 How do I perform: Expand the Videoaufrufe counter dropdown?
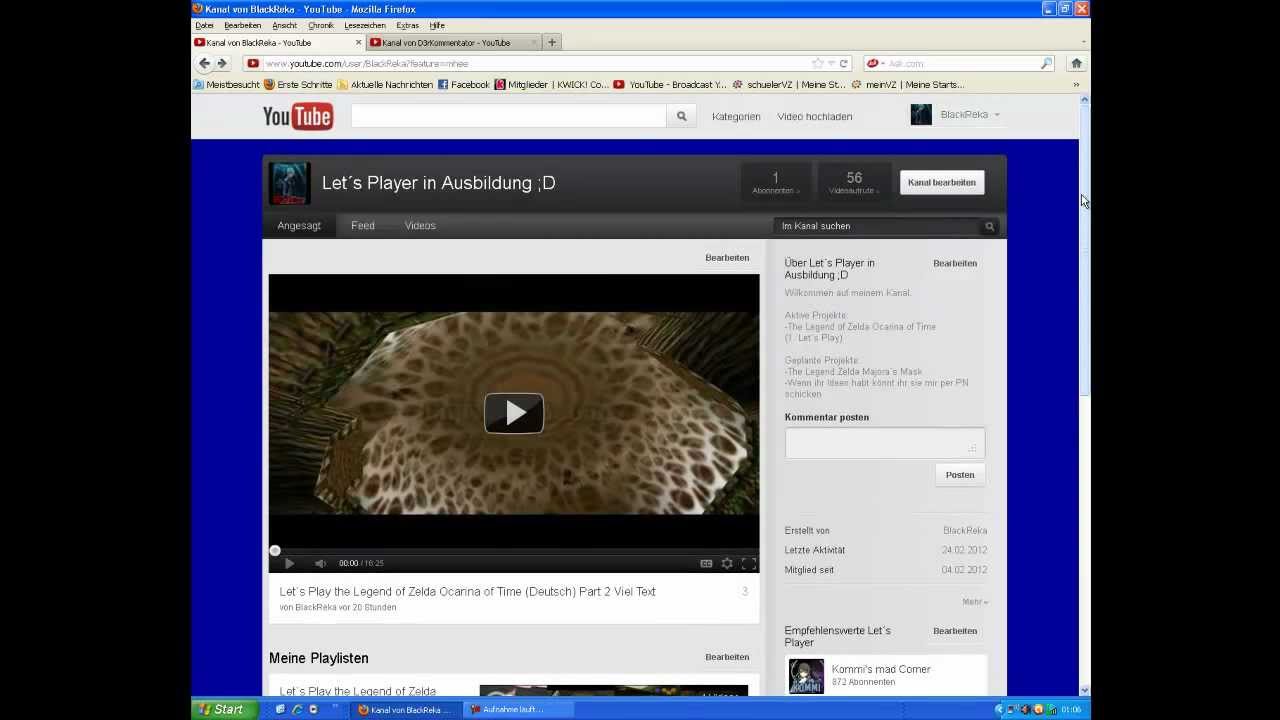(x=854, y=183)
